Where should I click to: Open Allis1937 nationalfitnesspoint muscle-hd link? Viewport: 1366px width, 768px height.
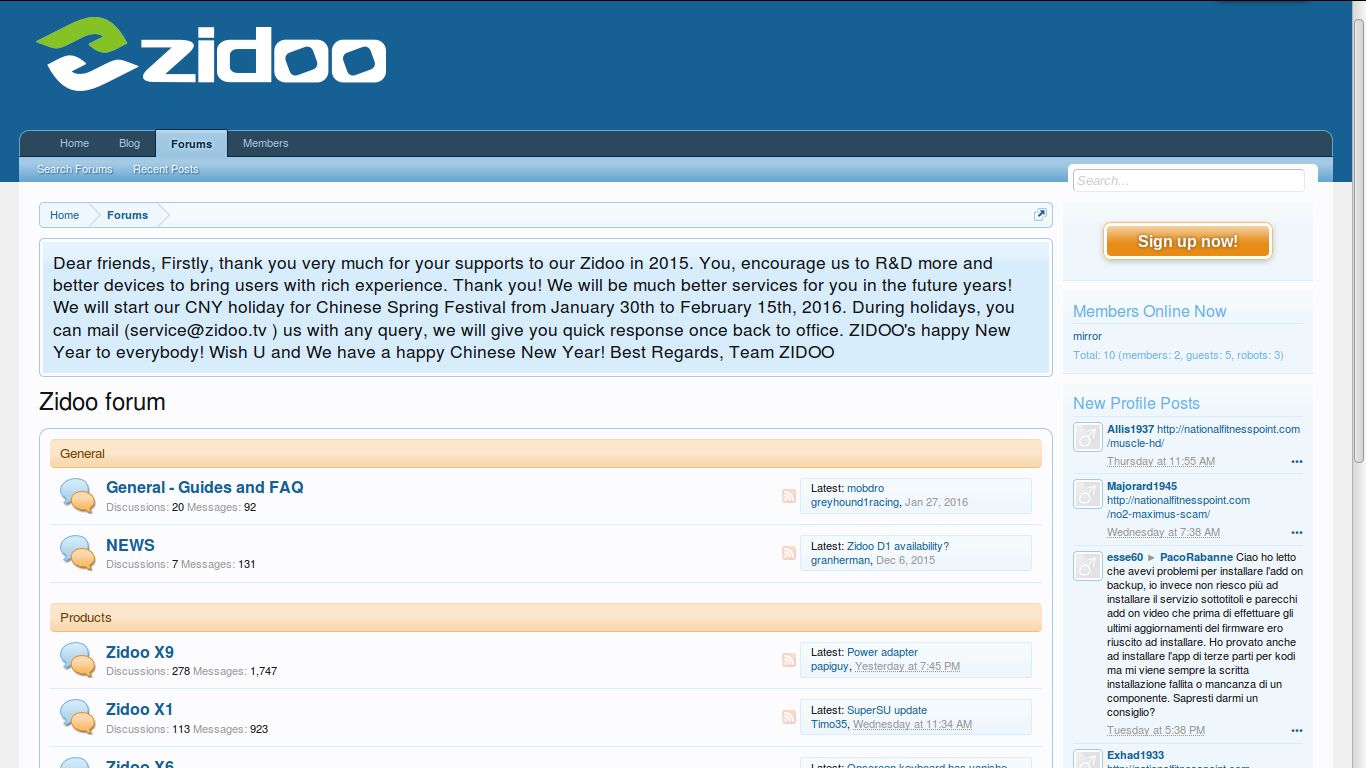(1203, 436)
